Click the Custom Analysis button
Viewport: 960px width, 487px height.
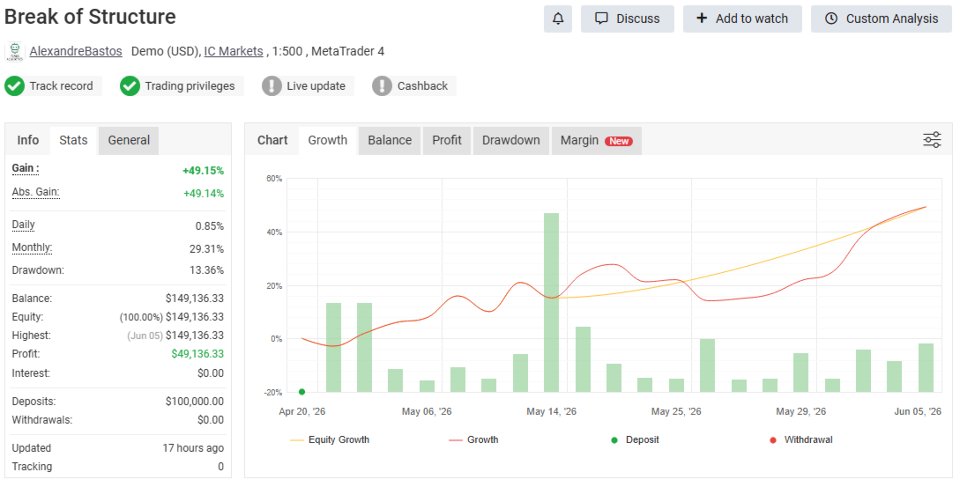[x=881, y=19]
